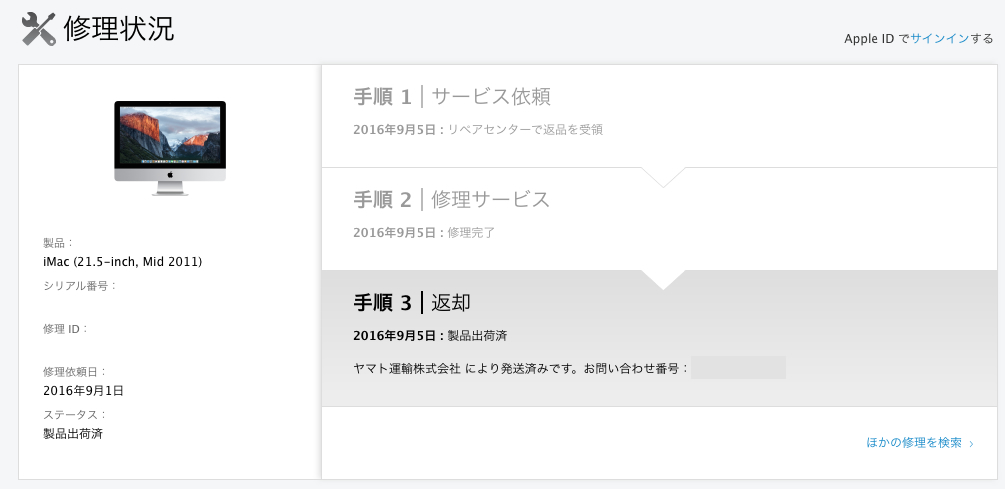Screen dimensions: 1005x489
Task: Click the redacted お問い合わせ番号 tracking number field
Action: click(738, 368)
